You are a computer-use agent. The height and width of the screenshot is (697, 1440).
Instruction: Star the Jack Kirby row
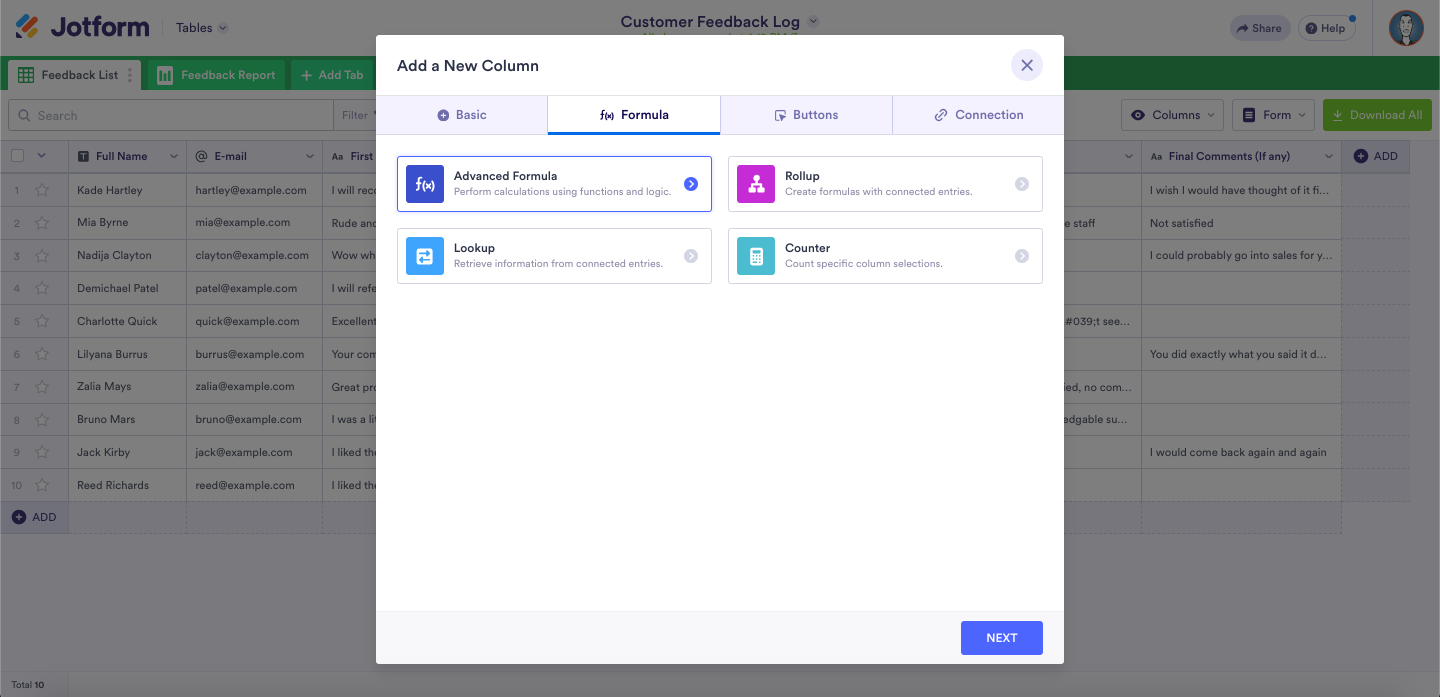42,452
